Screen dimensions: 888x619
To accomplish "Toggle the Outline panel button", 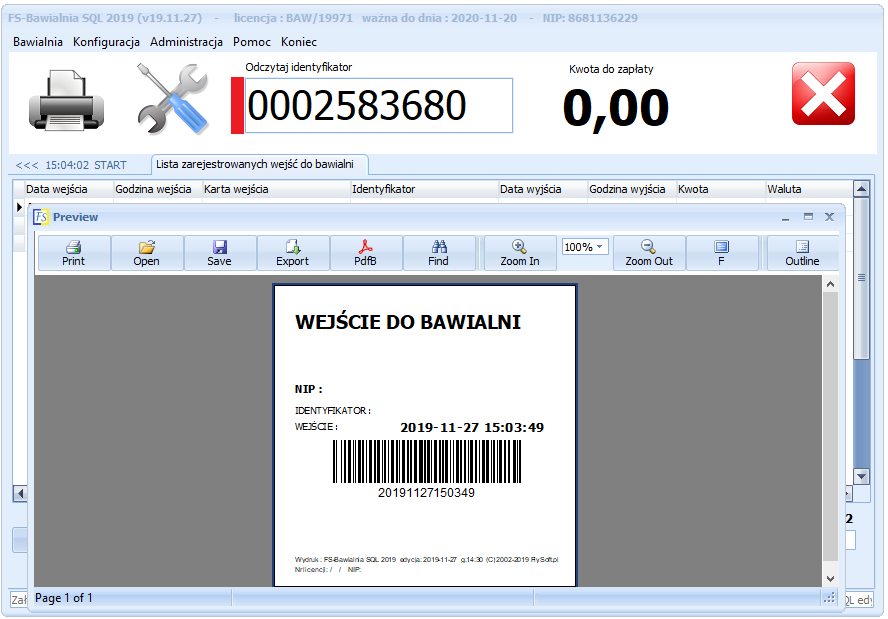I will [x=802, y=253].
